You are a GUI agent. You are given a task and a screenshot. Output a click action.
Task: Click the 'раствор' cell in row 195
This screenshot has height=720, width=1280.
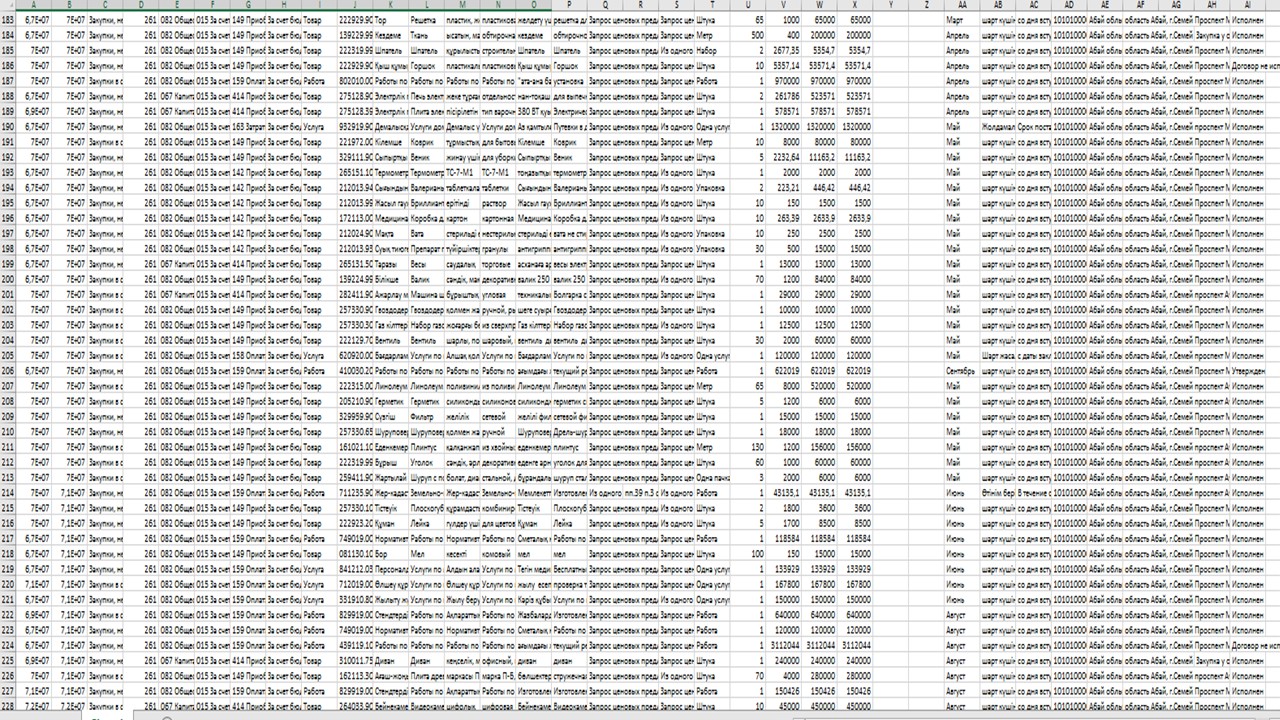coord(498,203)
